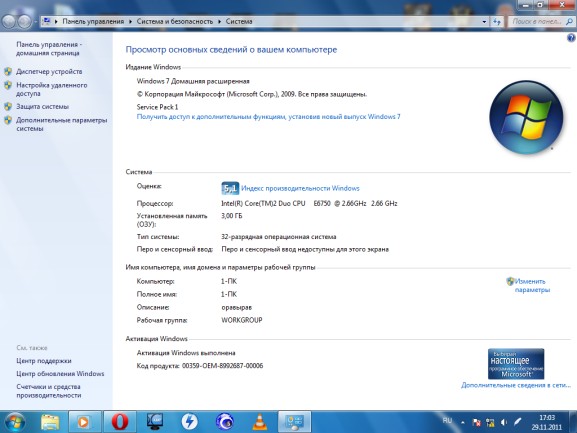Open Дополнительные параметры системы link
This screenshot has height=433, width=577.
(x=61, y=124)
